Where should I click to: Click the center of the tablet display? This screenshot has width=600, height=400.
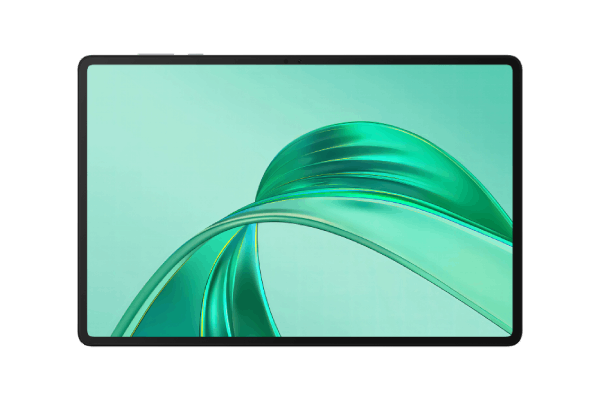tap(300, 200)
